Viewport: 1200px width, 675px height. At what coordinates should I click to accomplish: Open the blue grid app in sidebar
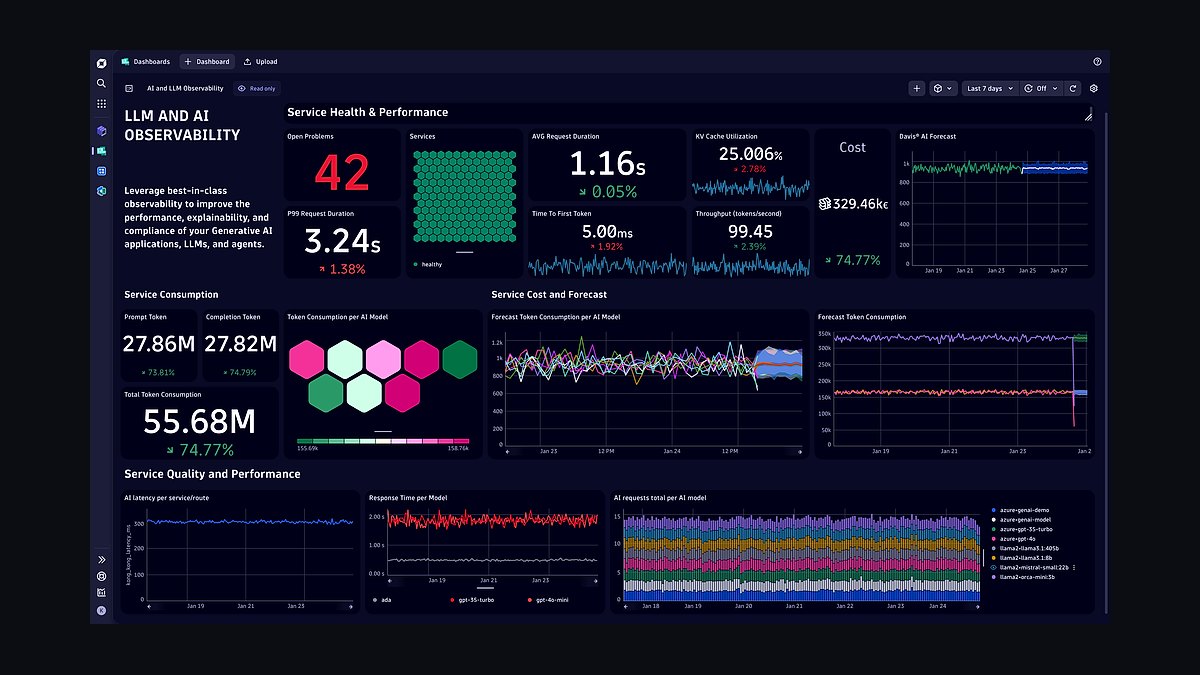101,171
